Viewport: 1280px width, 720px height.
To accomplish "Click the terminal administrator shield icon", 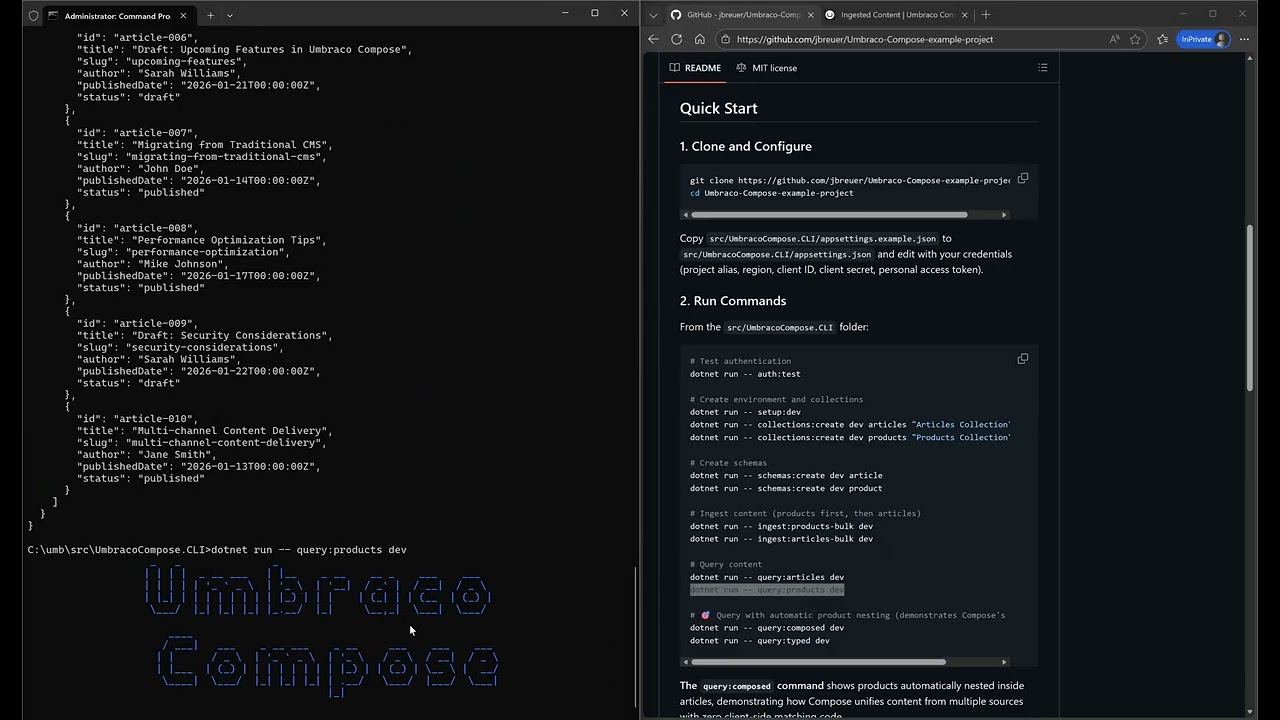I will pyautogui.click(x=33, y=16).
